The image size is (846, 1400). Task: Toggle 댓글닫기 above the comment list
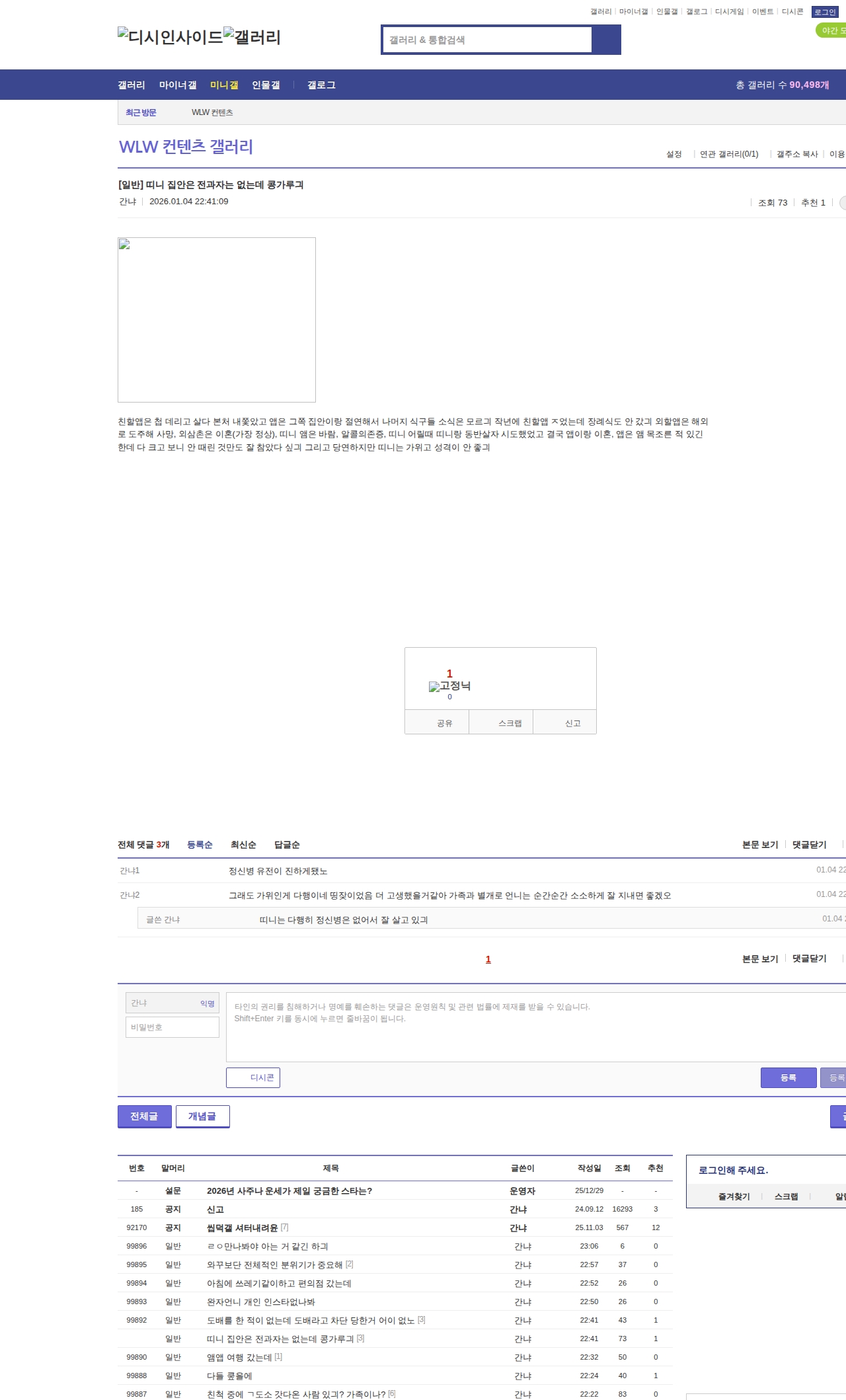click(809, 845)
